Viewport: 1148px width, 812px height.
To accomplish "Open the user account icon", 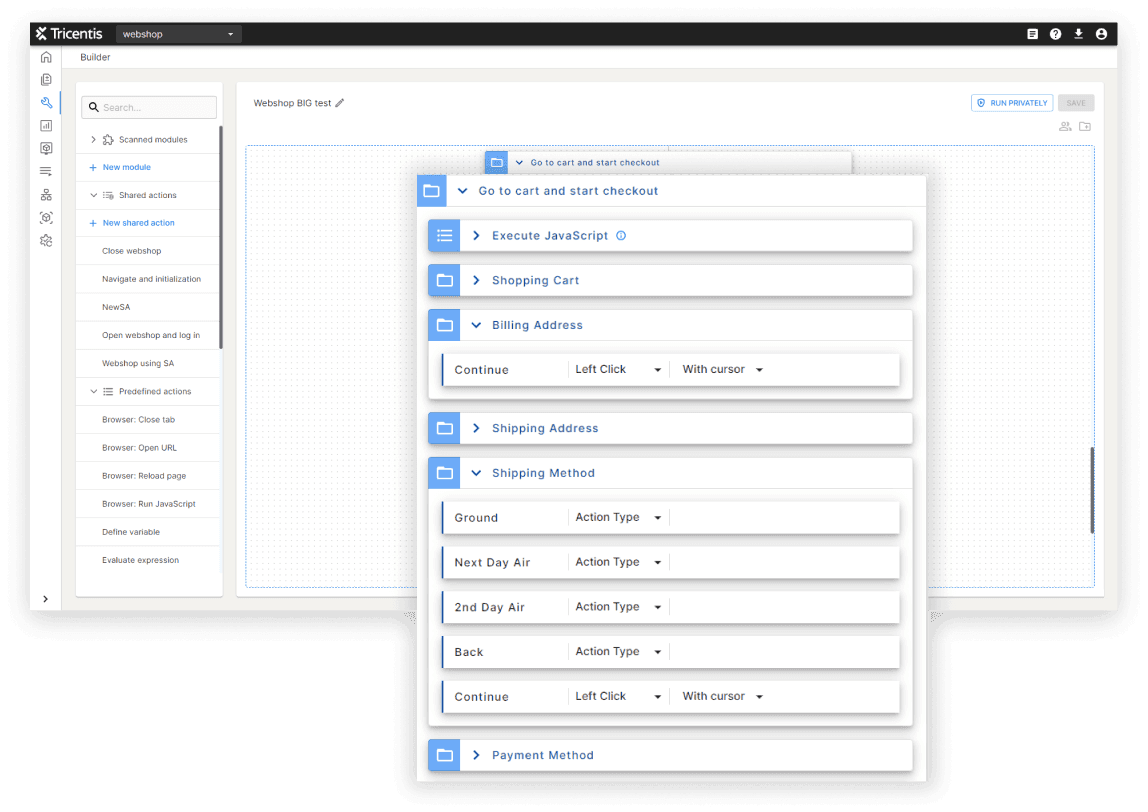I will coord(1101,34).
